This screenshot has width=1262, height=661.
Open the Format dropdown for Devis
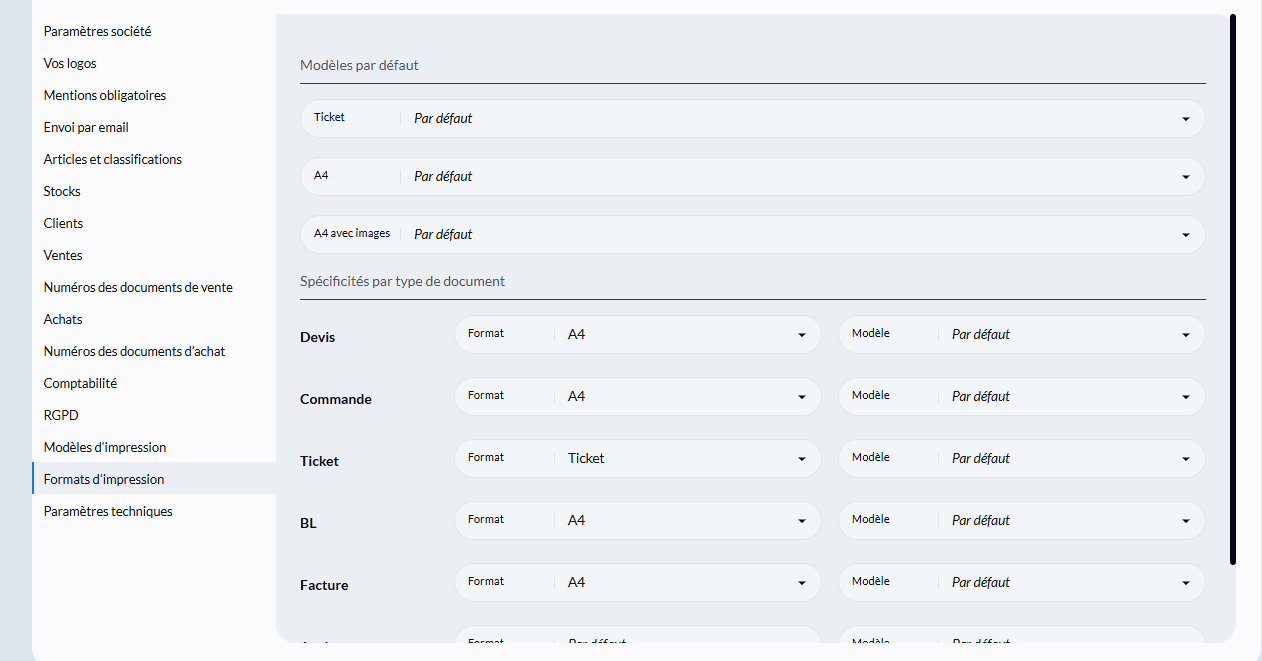[638, 334]
